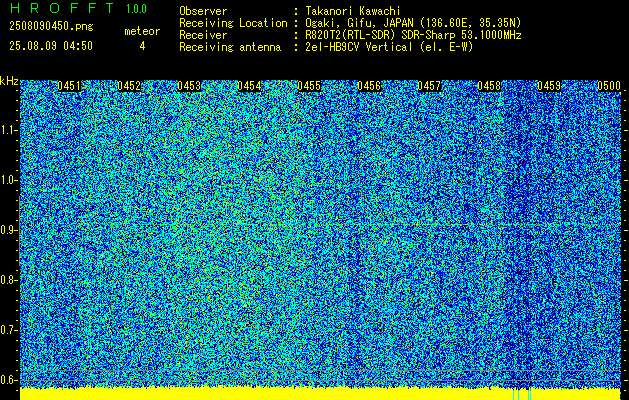Click the 1.0 kHz axis label
629x400 pixels.
pos(8,181)
